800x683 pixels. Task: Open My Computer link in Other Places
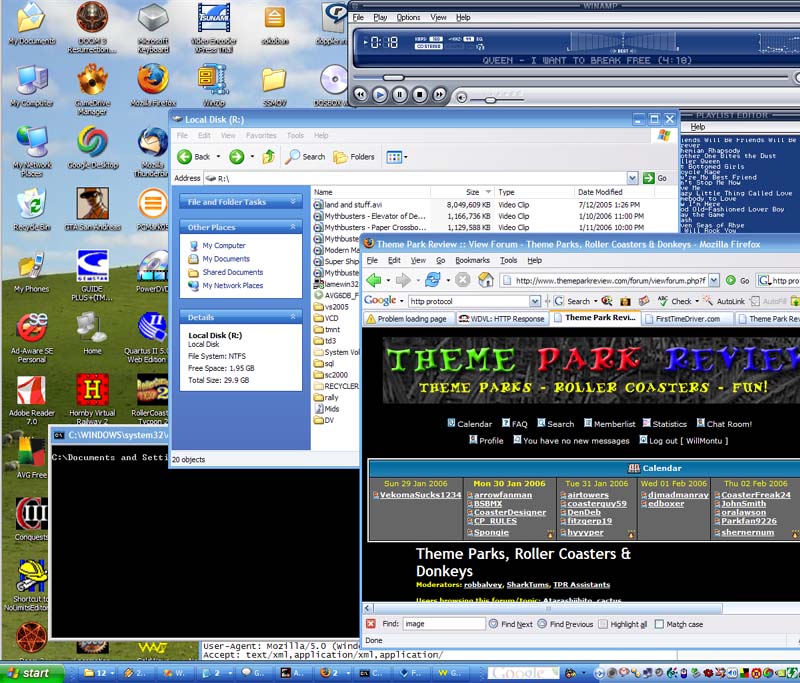pos(224,245)
